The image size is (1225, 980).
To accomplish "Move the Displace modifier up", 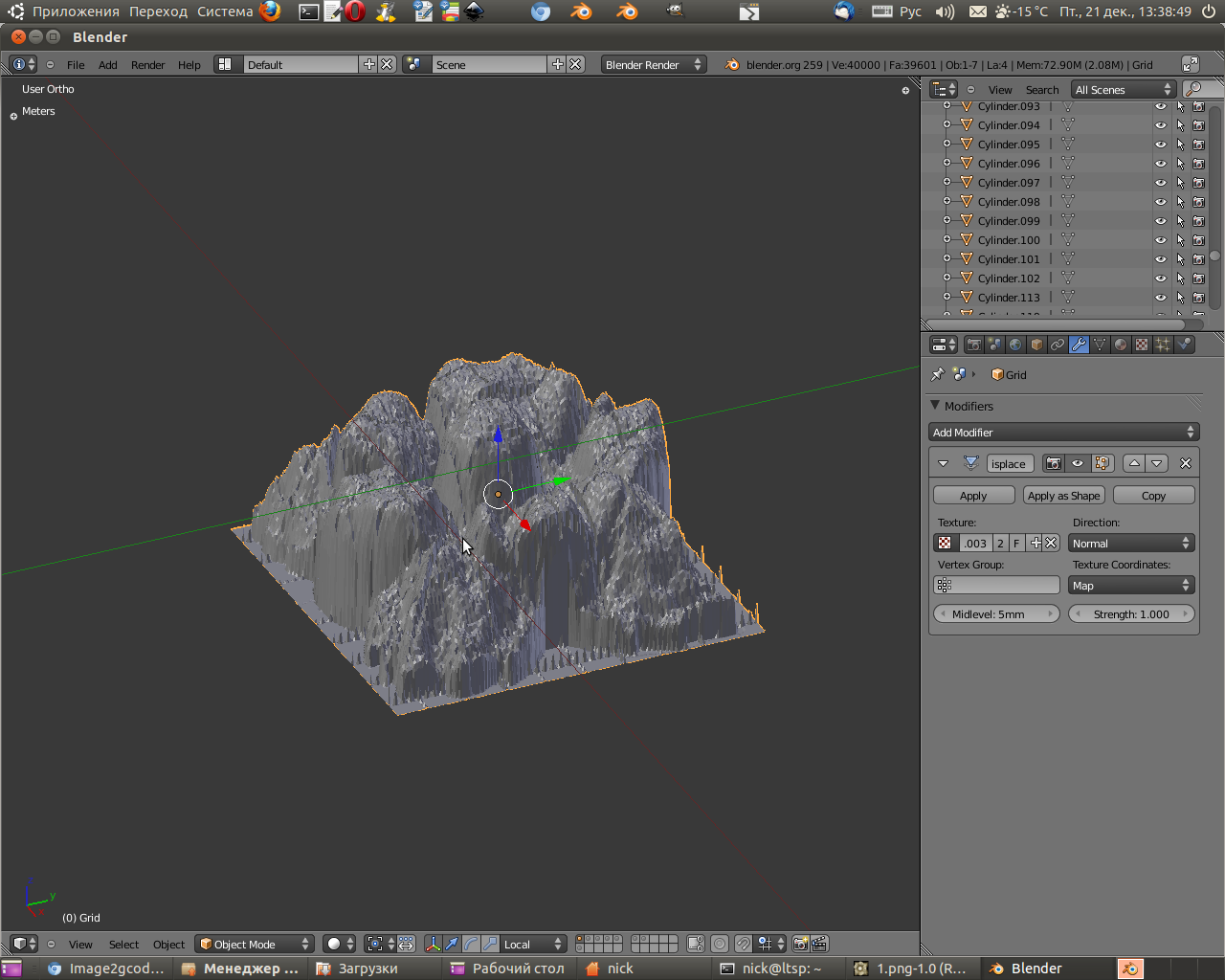I will 1134,463.
